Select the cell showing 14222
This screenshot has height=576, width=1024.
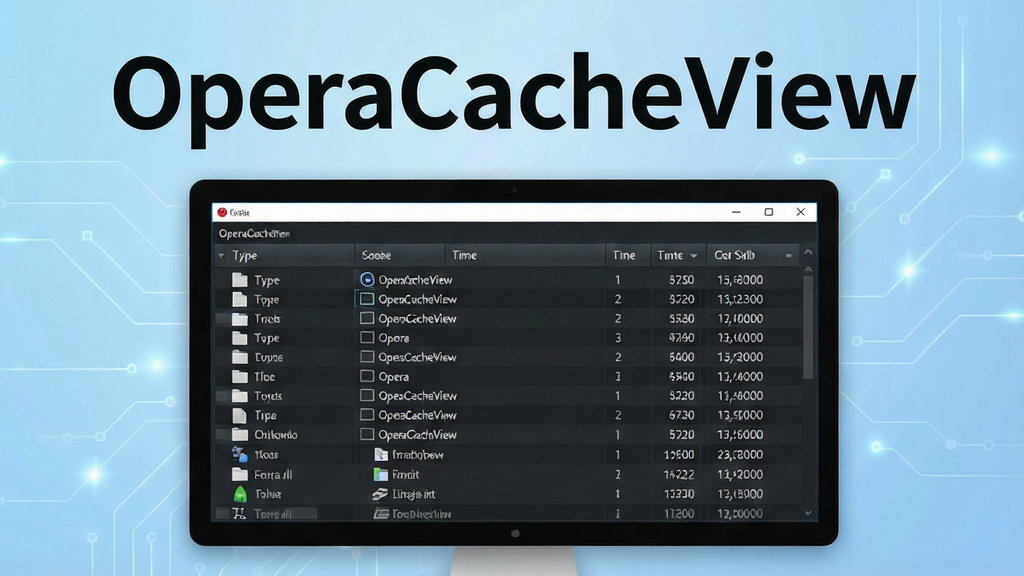[679, 474]
